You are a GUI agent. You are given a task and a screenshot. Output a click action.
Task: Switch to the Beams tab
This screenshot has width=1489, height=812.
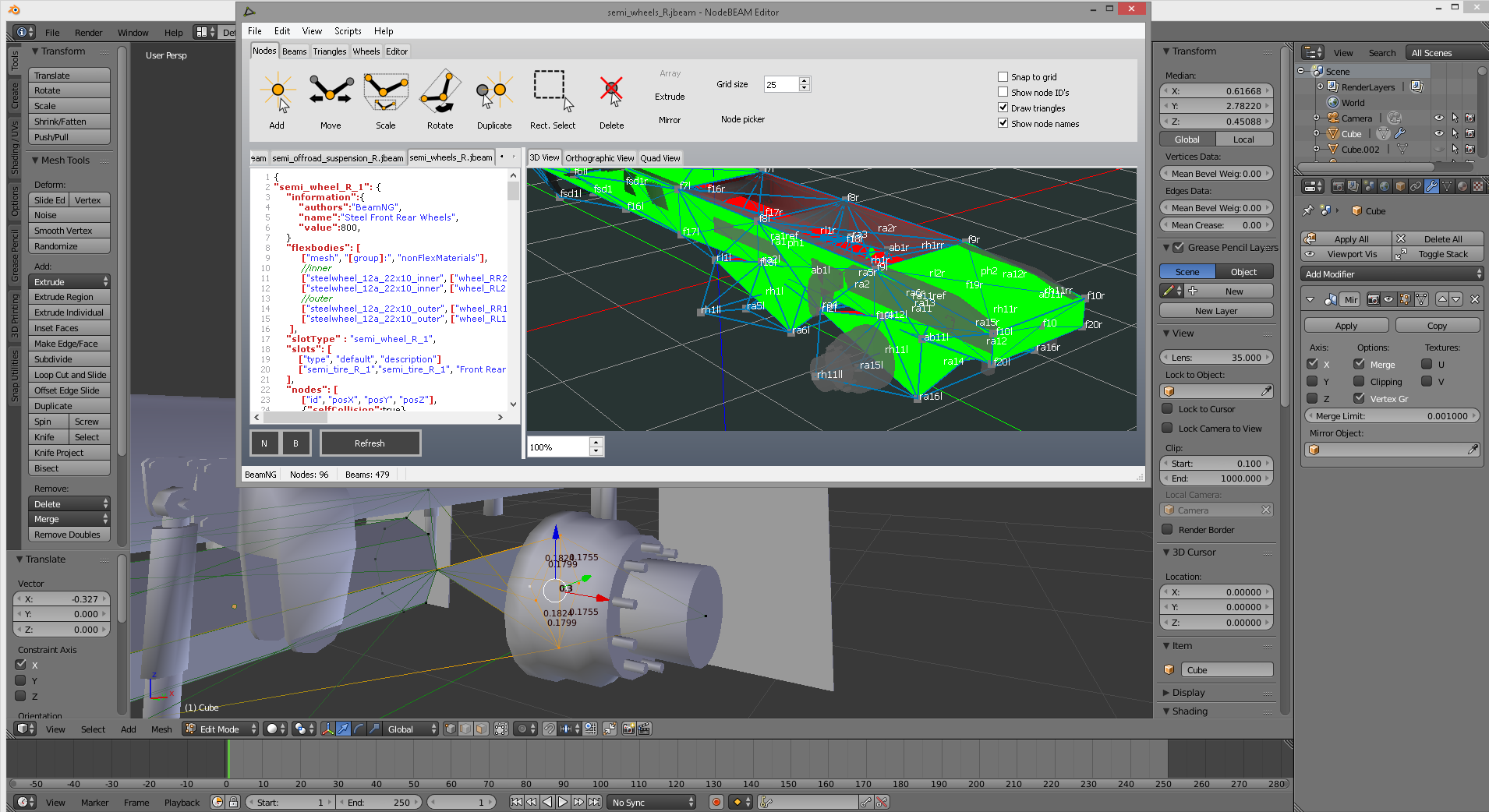click(x=294, y=51)
